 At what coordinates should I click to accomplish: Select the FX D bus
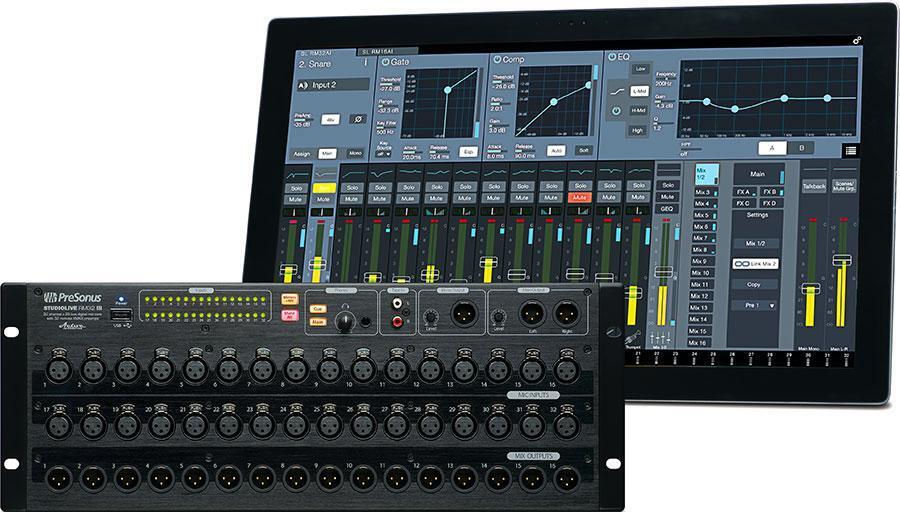[x=771, y=203]
